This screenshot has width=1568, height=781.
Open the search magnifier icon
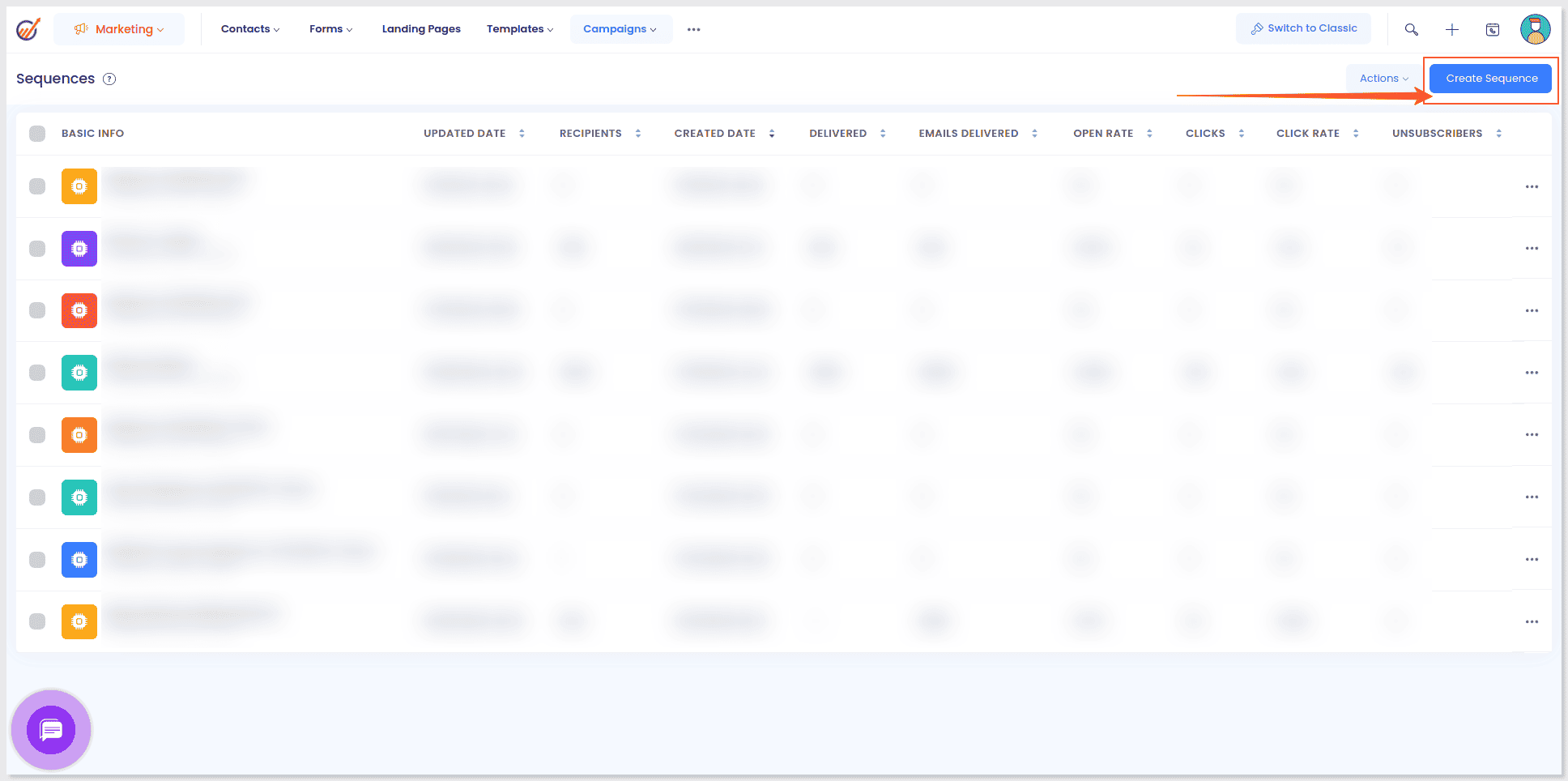pyautogui.click(x=1411, y=29)
